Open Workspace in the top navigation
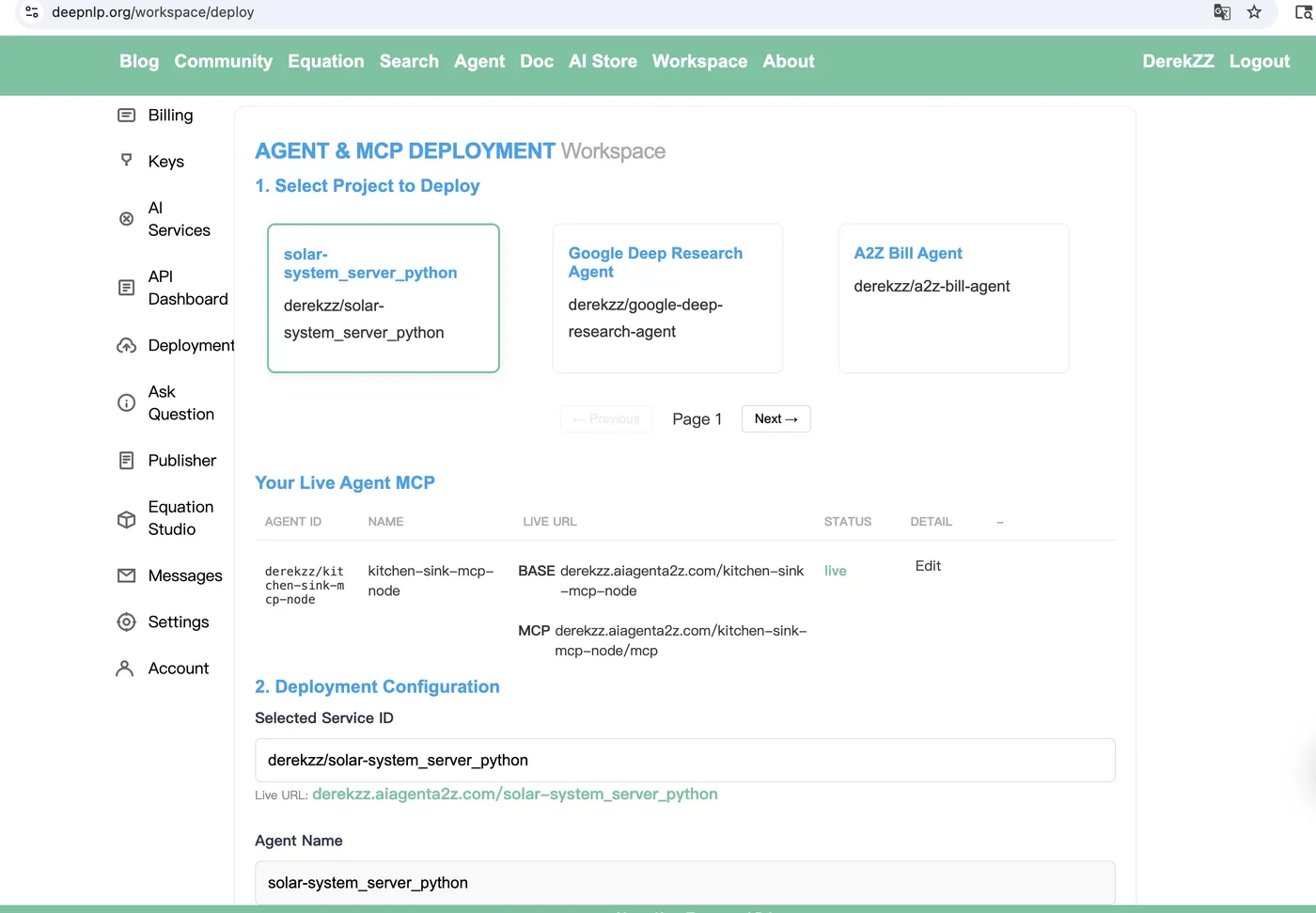The image size is (1316, 913). 699,61
